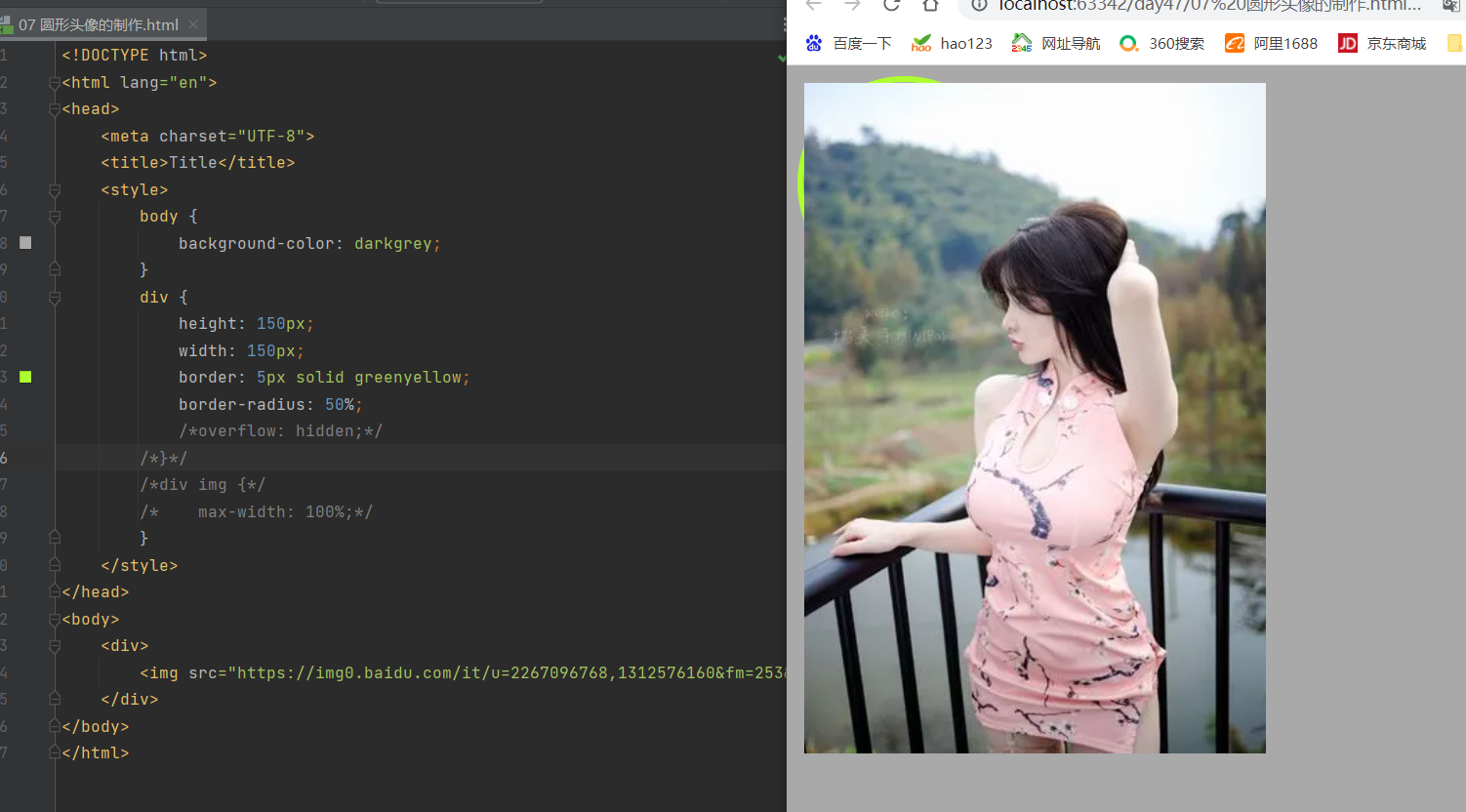Image resolution: width=1466 pixels, height=812 pixels.
Task: Reload the browser page
Action: (x=891, y=5)
